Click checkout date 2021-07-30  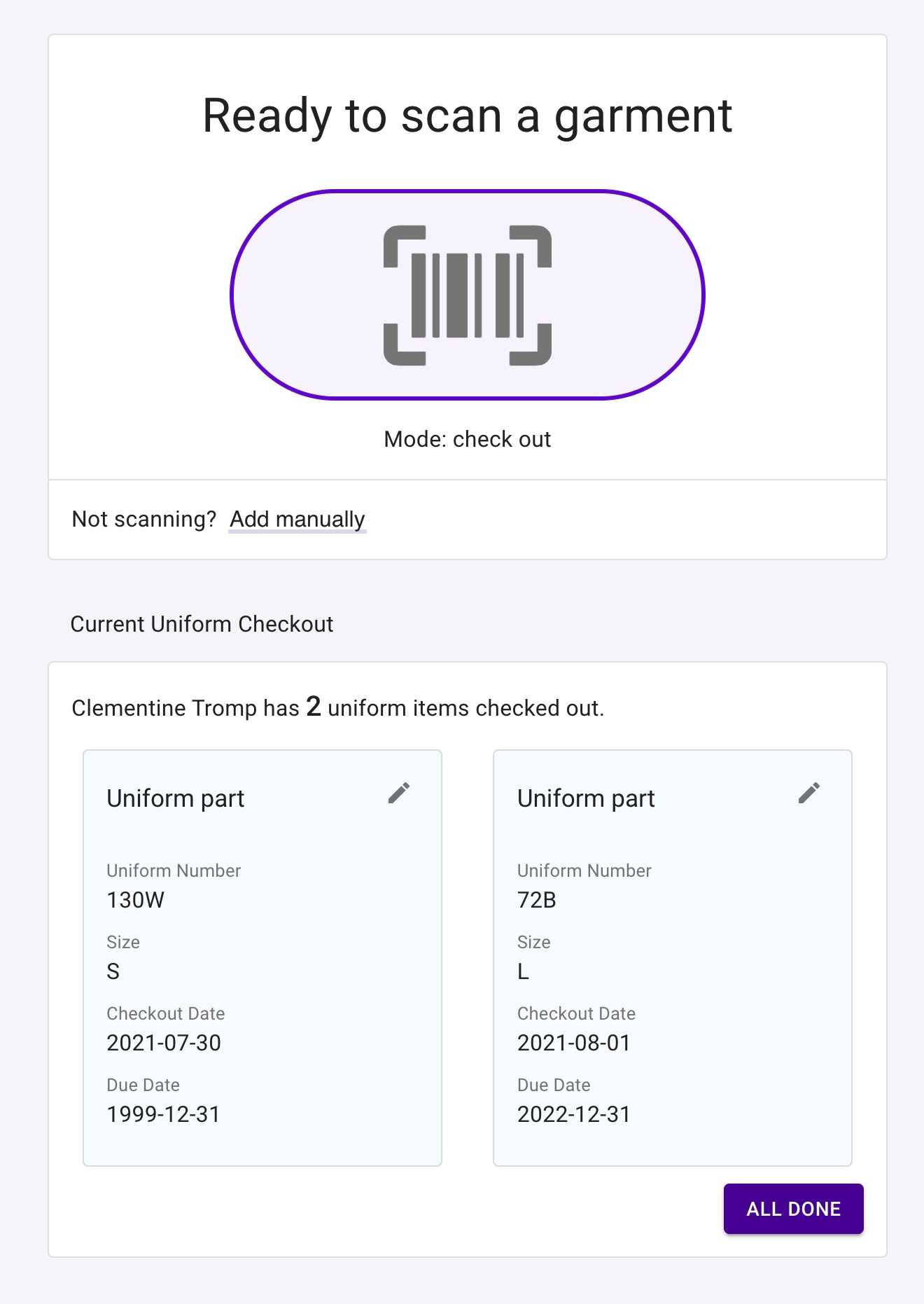pyautogui.click(x=163, y=1043)
